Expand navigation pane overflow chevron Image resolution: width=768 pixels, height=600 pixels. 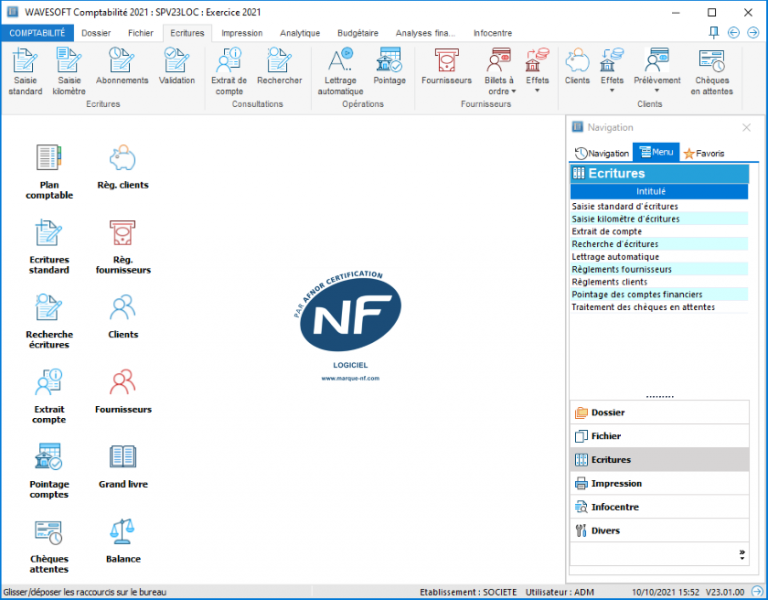click(x=742, y=555)
